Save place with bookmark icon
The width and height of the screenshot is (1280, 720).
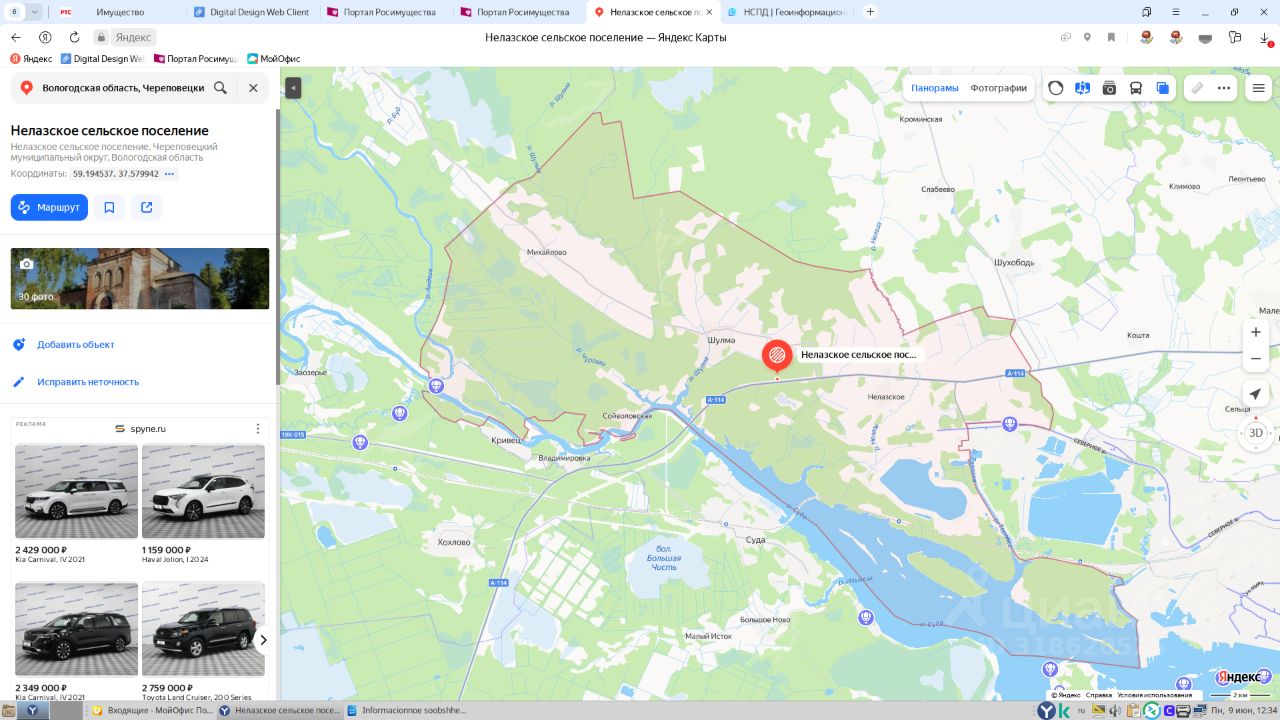coord(109,207)
